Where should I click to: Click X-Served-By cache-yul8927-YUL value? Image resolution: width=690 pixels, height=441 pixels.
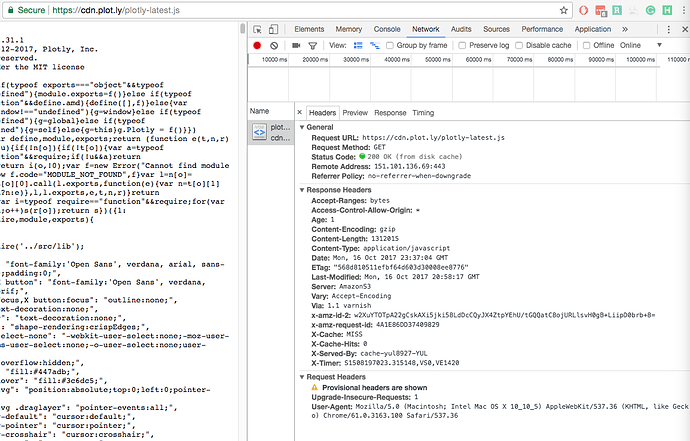[394, 353]
